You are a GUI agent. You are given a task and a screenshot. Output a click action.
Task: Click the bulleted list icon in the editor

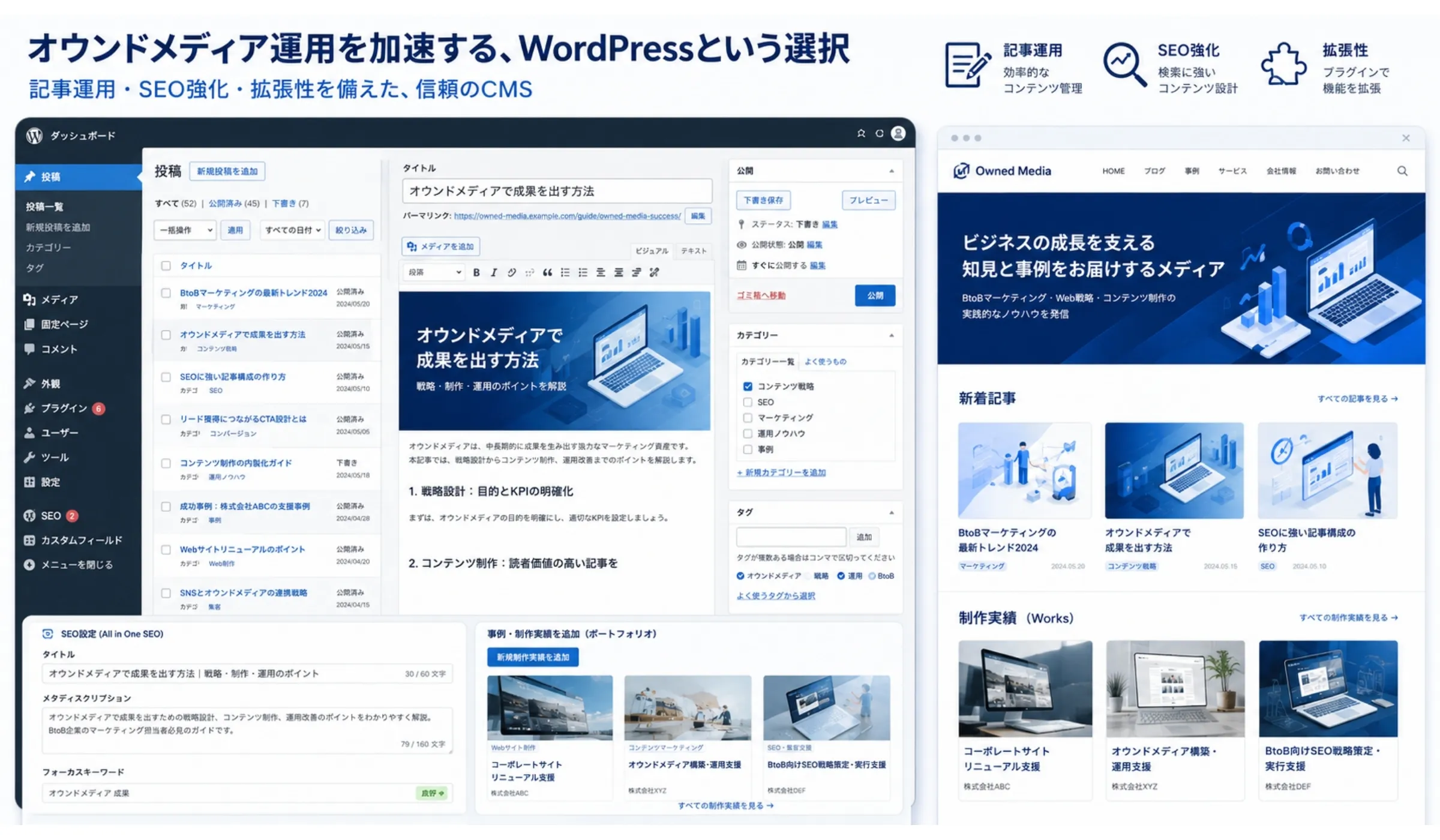click(565, 272)
